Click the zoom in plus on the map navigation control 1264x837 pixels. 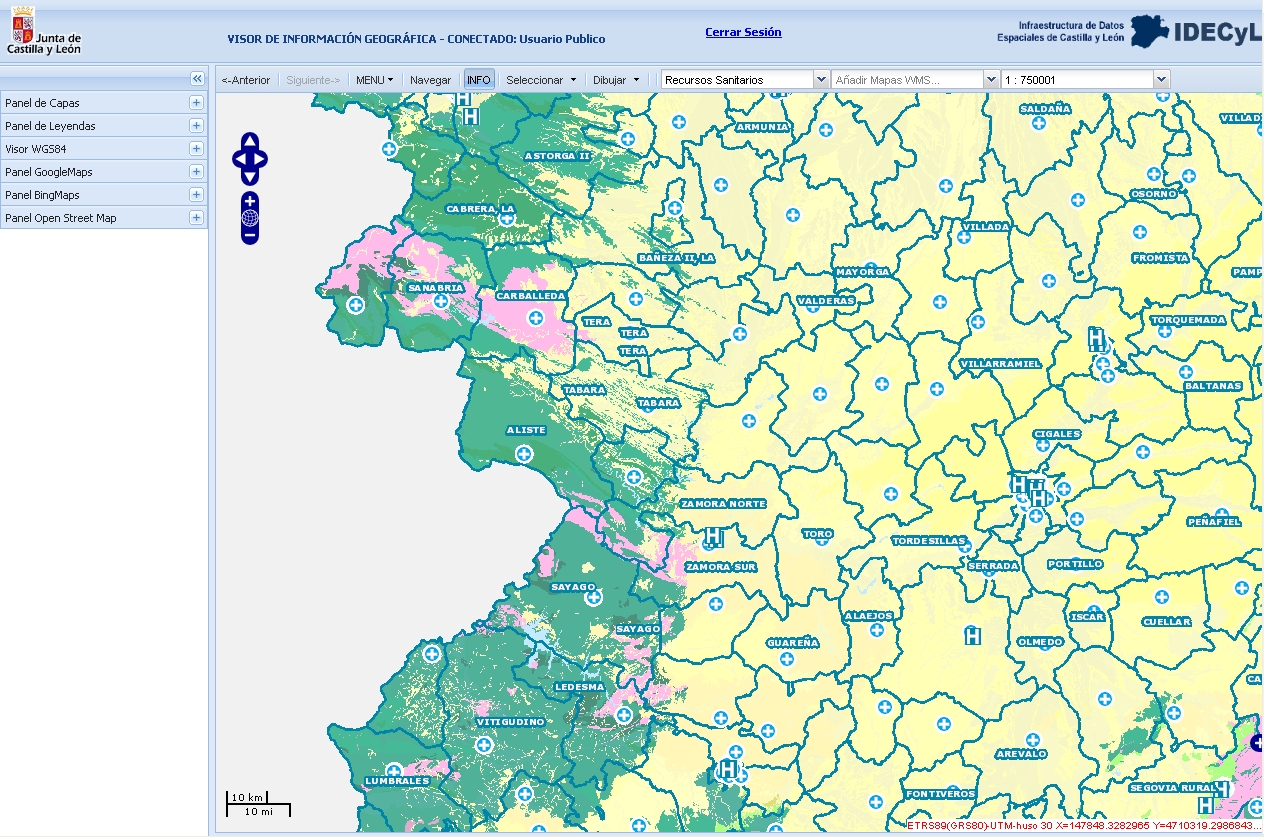click(249, 200)
